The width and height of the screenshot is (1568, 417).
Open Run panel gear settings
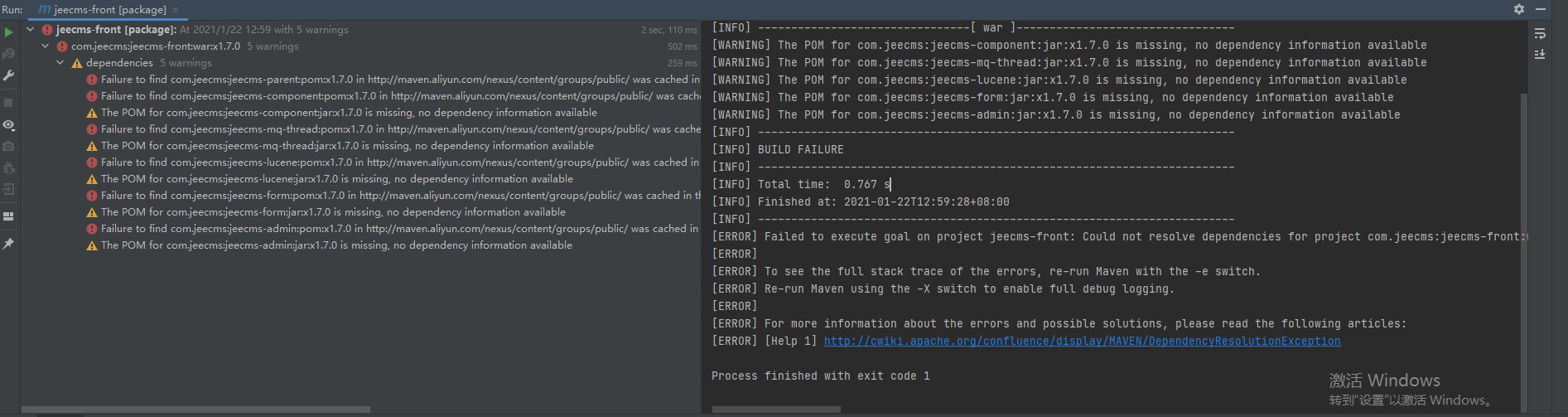click(x=1518, y=9)
